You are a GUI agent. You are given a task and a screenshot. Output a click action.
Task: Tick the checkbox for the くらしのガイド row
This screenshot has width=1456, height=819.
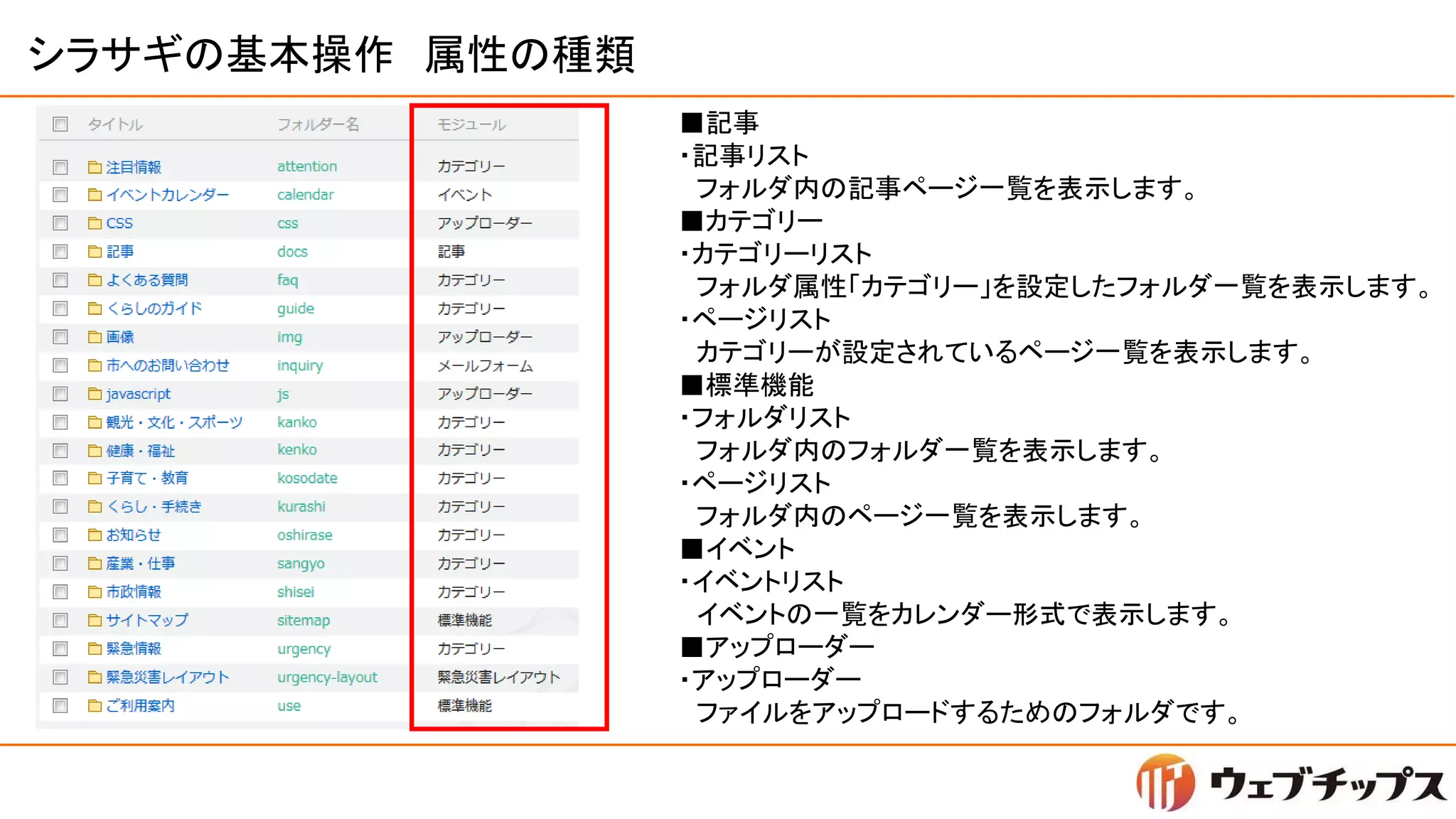tap(60, 309)
